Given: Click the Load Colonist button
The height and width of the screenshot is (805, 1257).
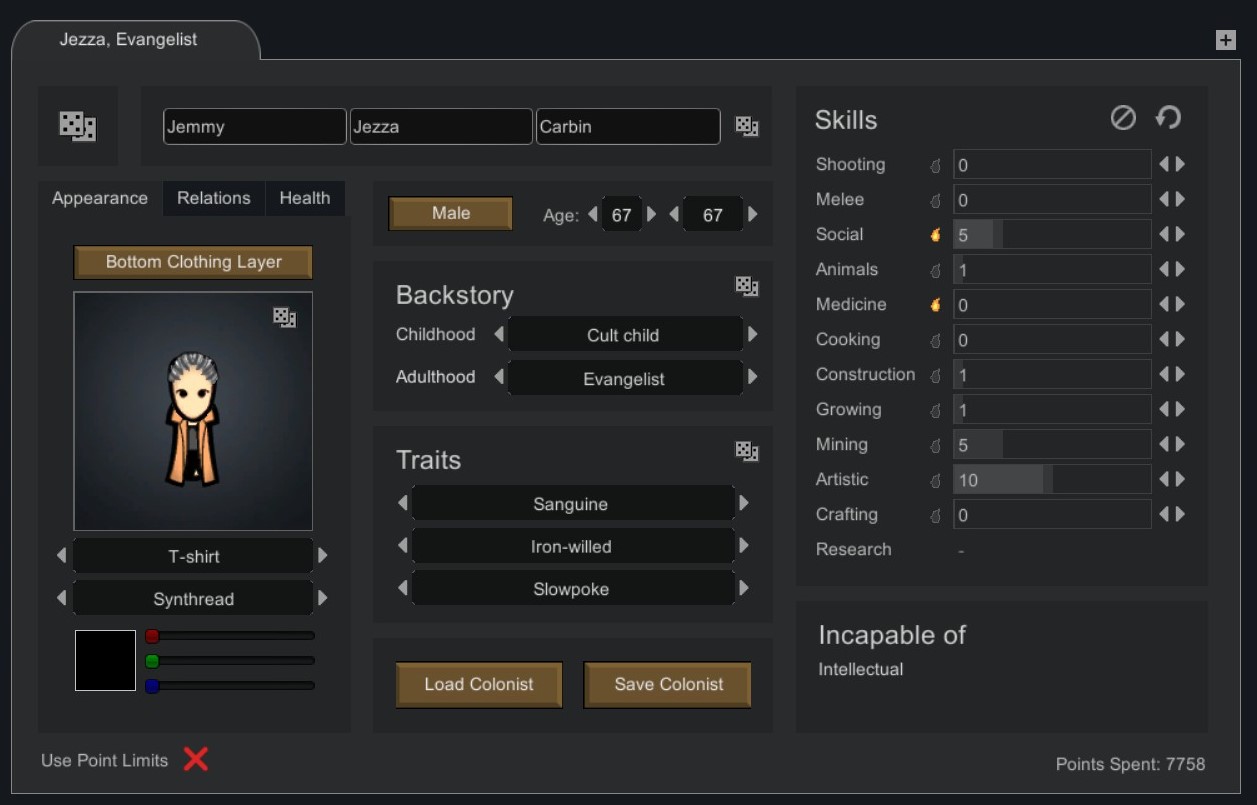Looking at the screenshot, I should click(x=479, y=685).
